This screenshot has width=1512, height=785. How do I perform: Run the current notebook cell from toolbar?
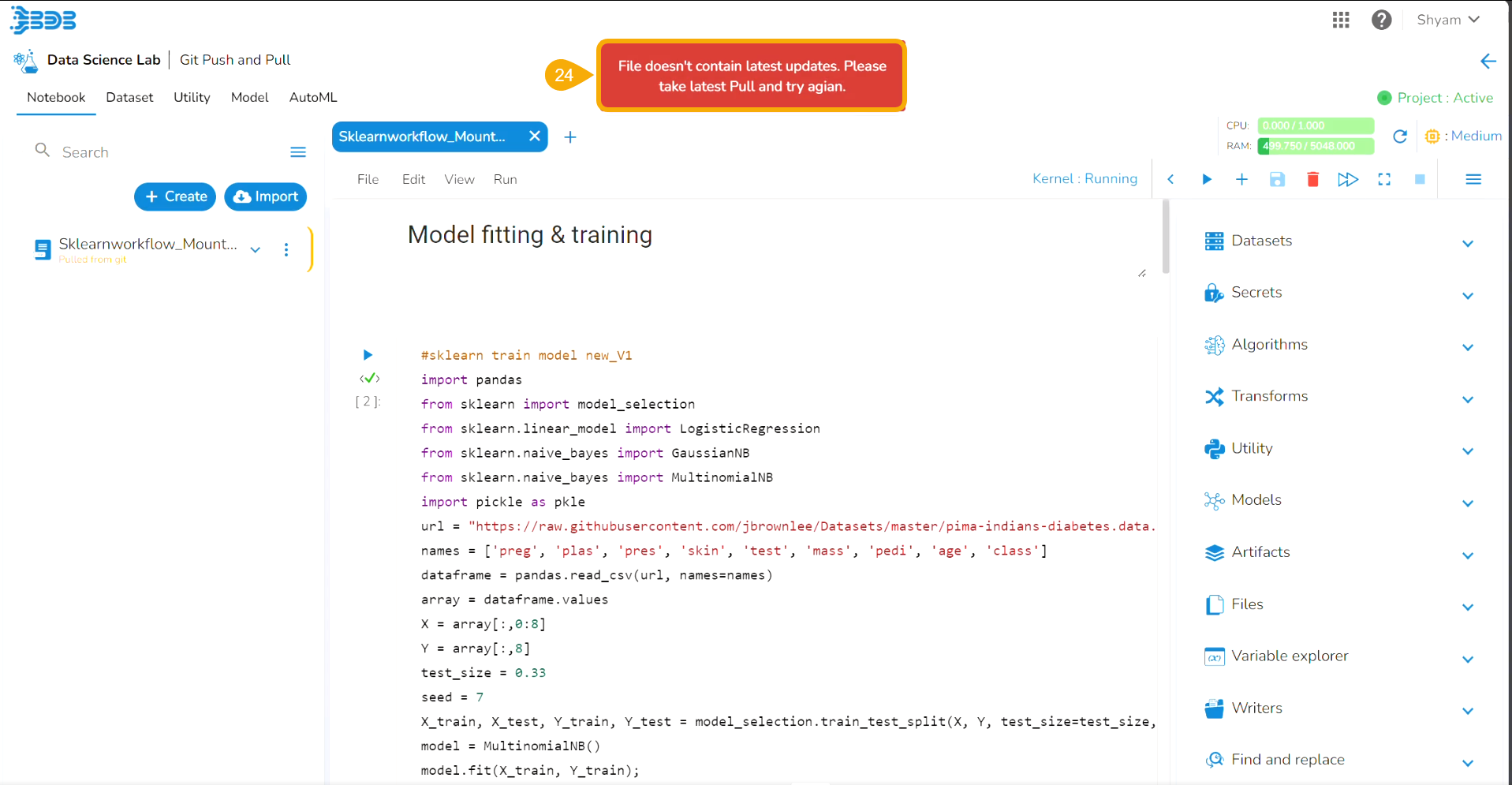pos(1206,179)
